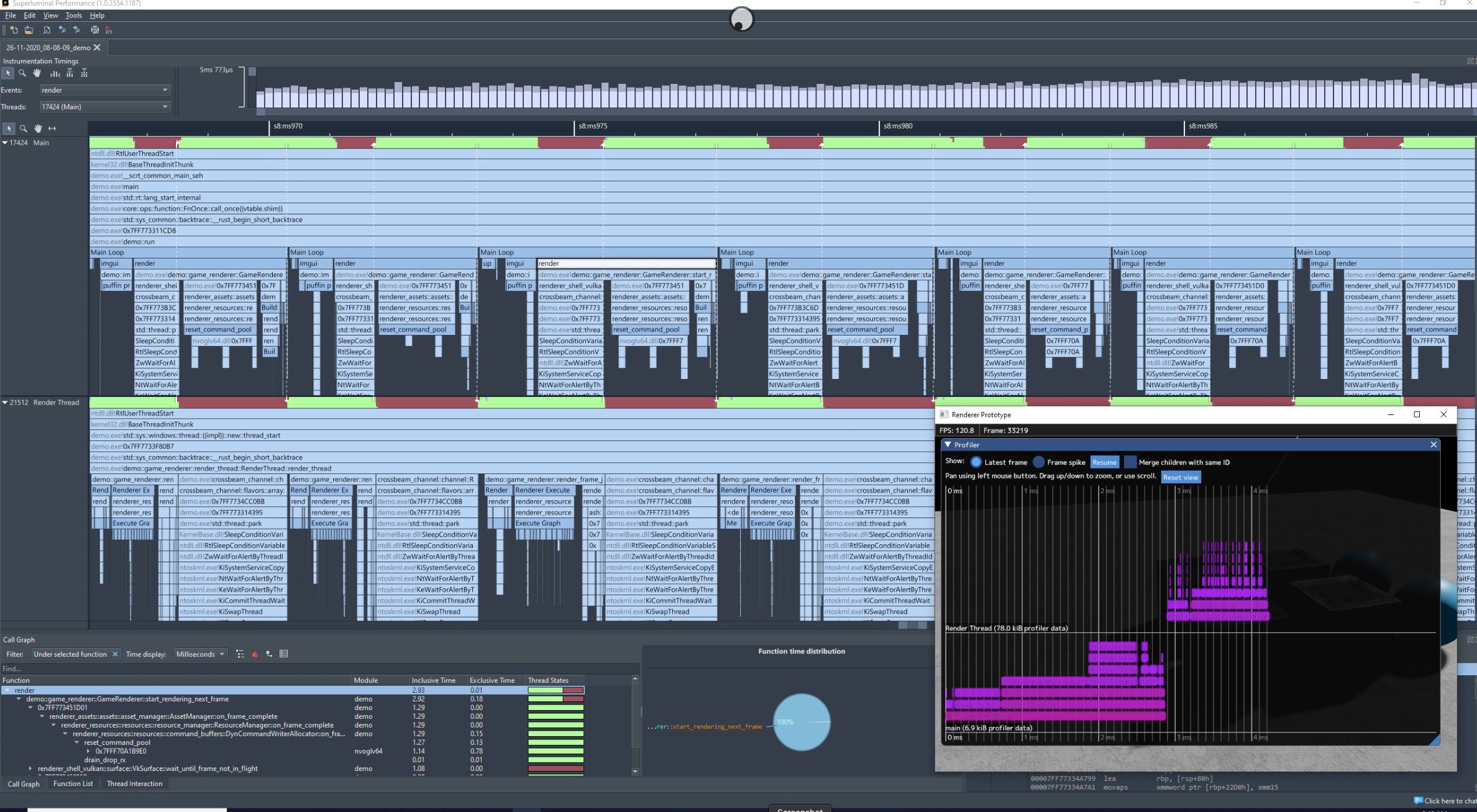Select the Frame spike radio button

[1038, 462]
